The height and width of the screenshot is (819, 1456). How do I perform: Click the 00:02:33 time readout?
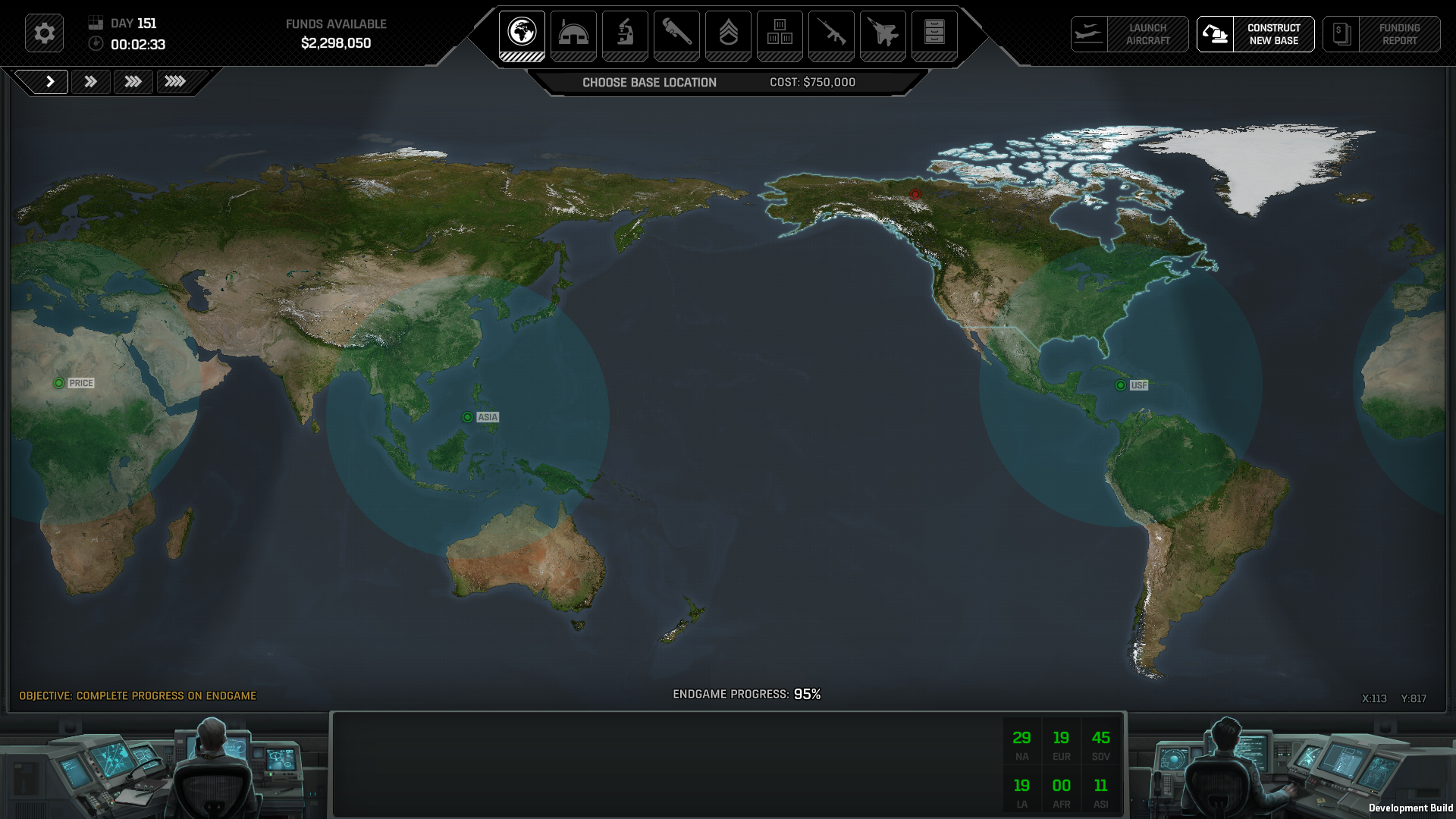tap(138, 45)
